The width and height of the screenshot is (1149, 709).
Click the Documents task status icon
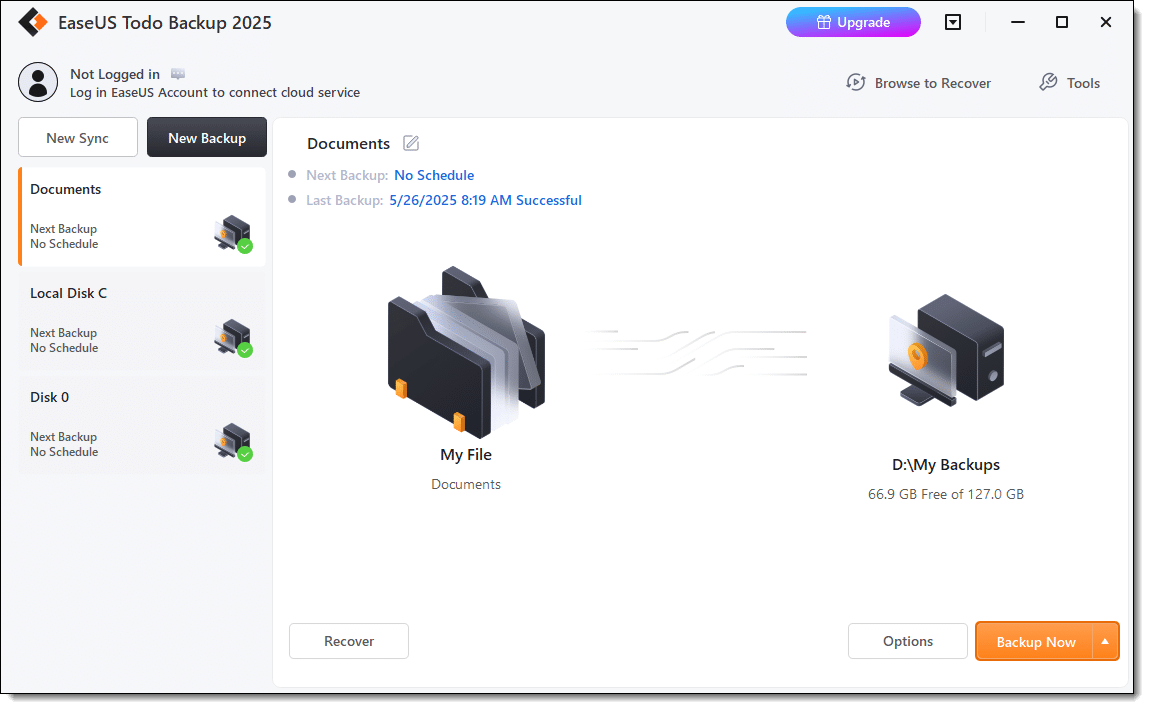click(233, 234)
